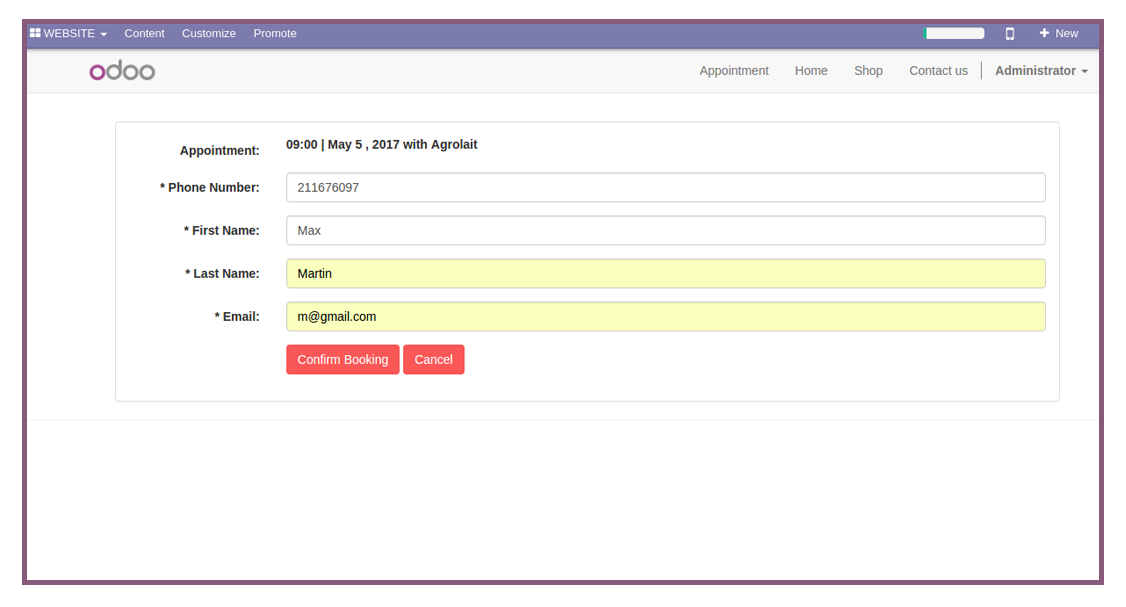The height and width of the screenshot is (607, 1126).
Task: Click the Email input field
Action: [666, 317]
